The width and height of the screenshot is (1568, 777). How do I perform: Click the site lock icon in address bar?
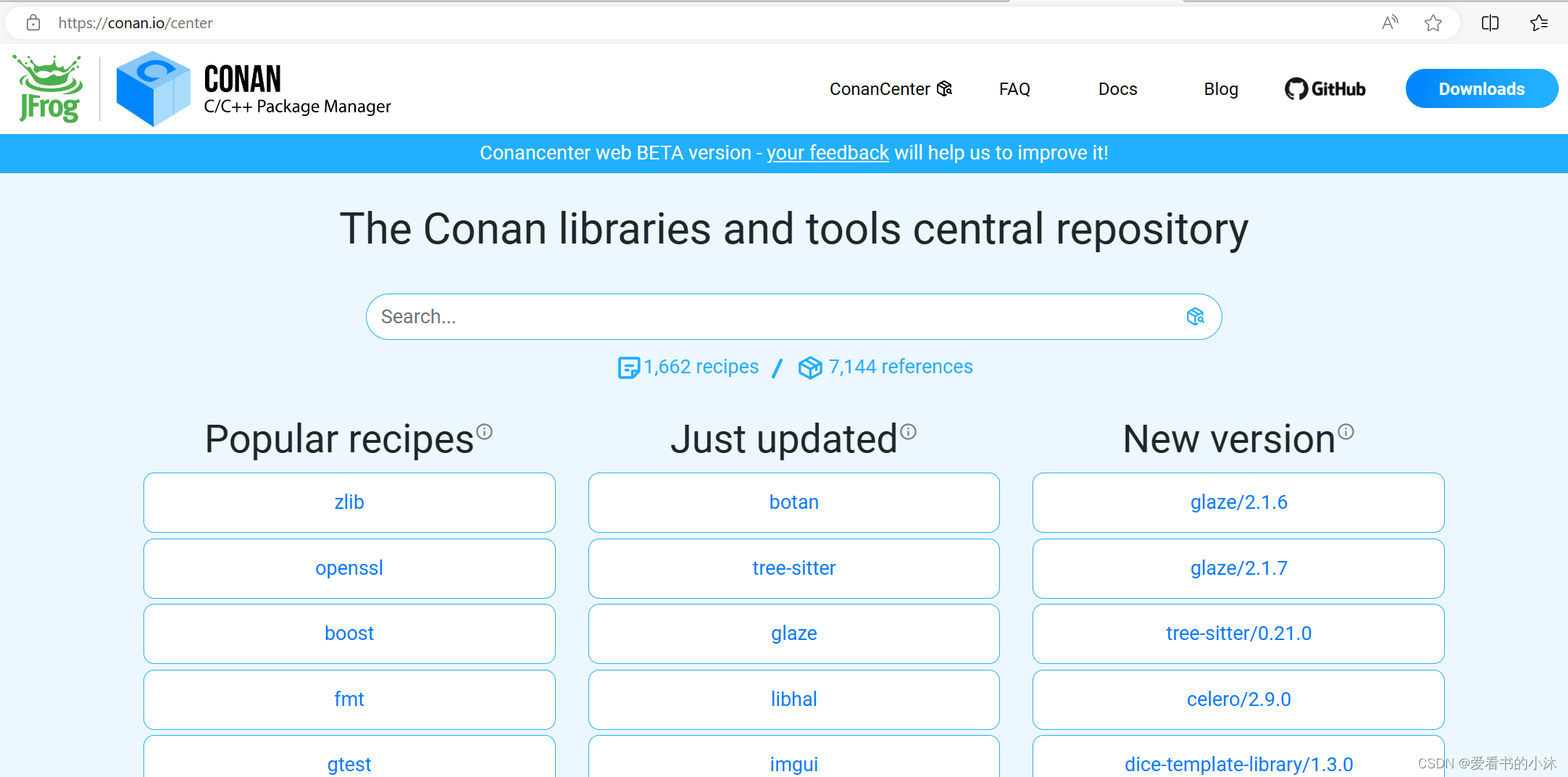click(33, 23)
